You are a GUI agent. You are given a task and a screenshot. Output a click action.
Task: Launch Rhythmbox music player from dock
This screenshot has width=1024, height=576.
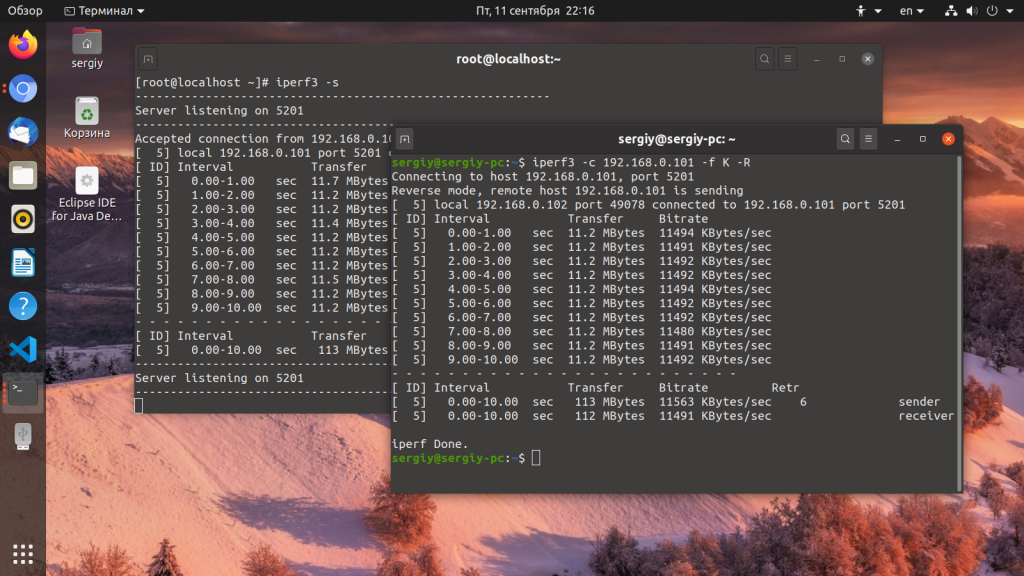coord(23,219)
